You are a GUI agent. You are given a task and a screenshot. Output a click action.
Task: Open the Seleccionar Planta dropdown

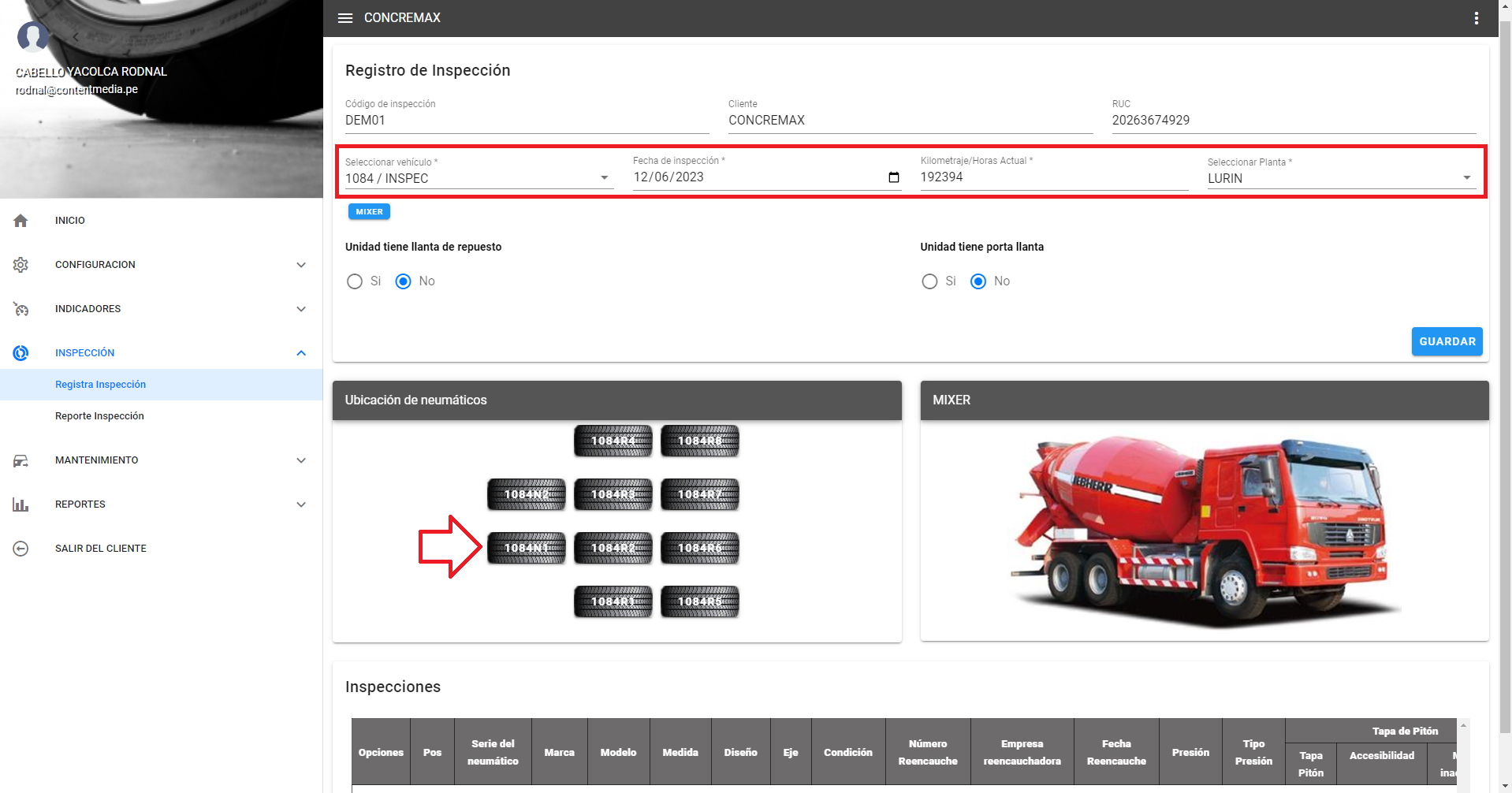pos(1339,178)
